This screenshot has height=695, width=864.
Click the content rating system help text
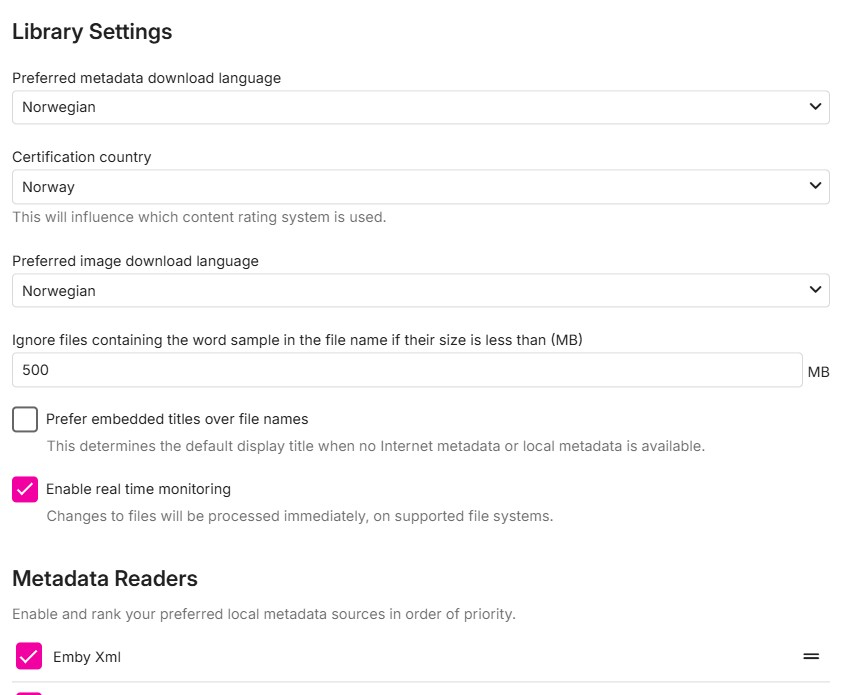[199, 217]
